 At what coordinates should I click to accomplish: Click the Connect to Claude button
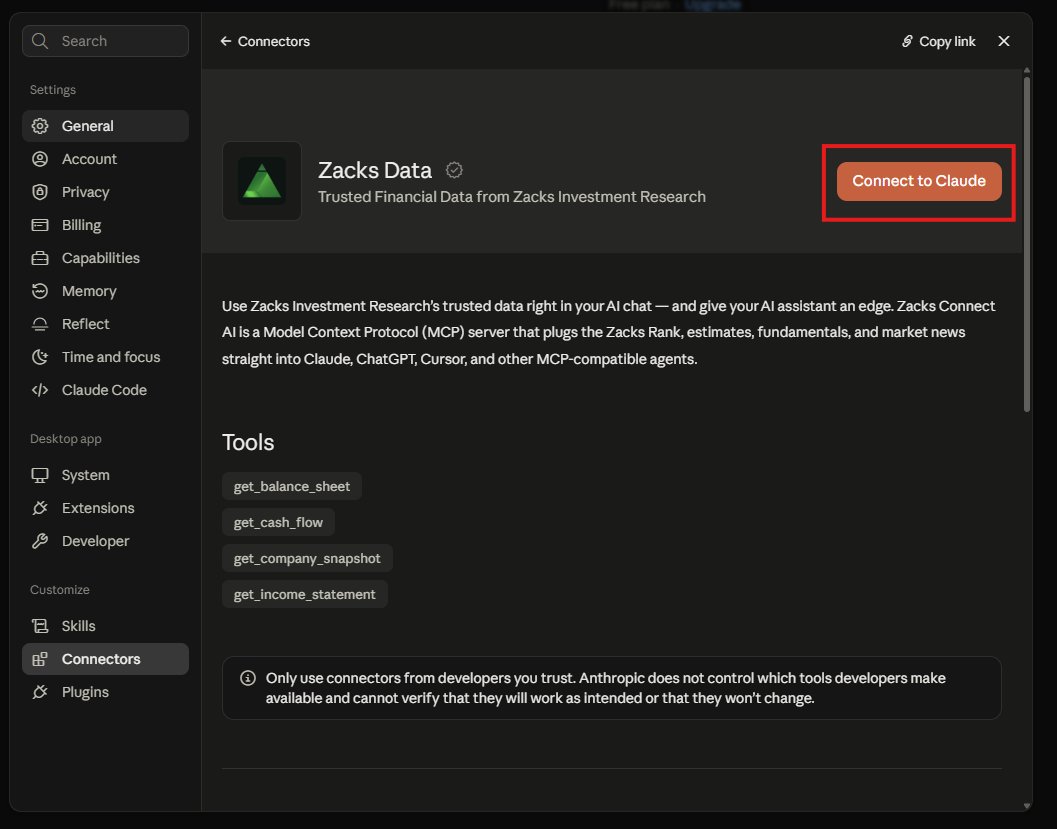919,181
